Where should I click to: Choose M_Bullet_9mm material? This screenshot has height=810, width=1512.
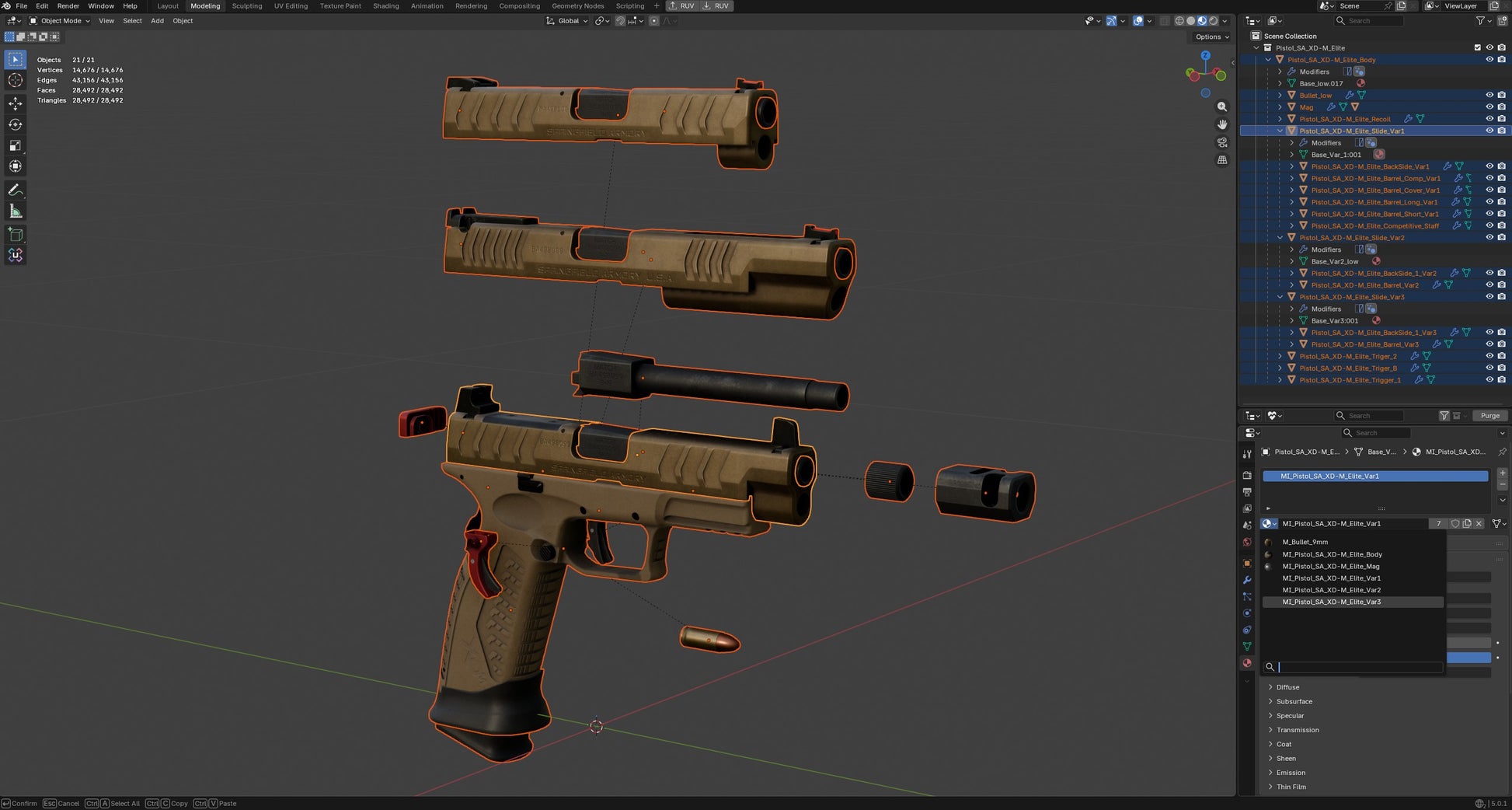(1353, 543)
